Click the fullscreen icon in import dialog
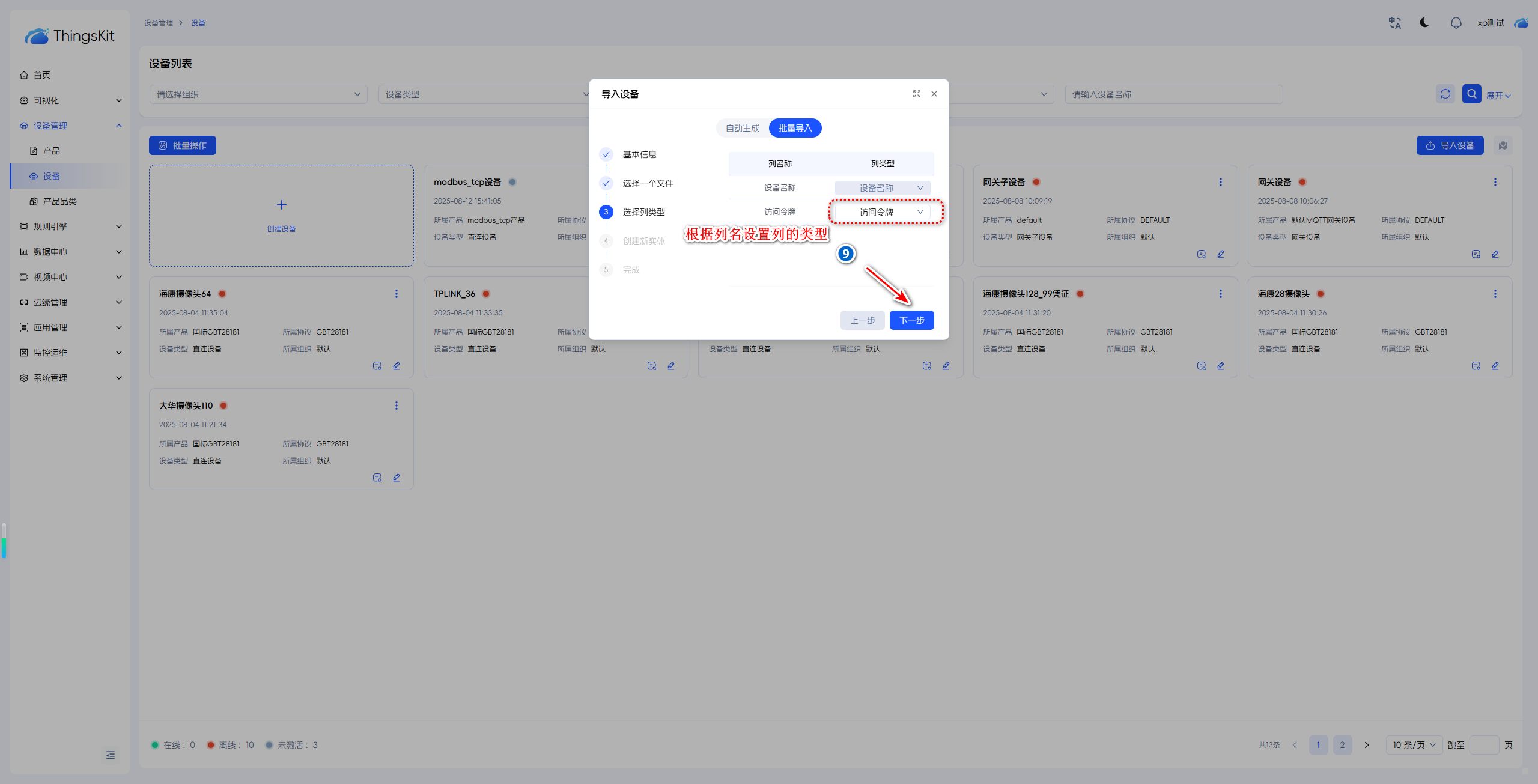 pyautogui.click(x=916, y=94)
